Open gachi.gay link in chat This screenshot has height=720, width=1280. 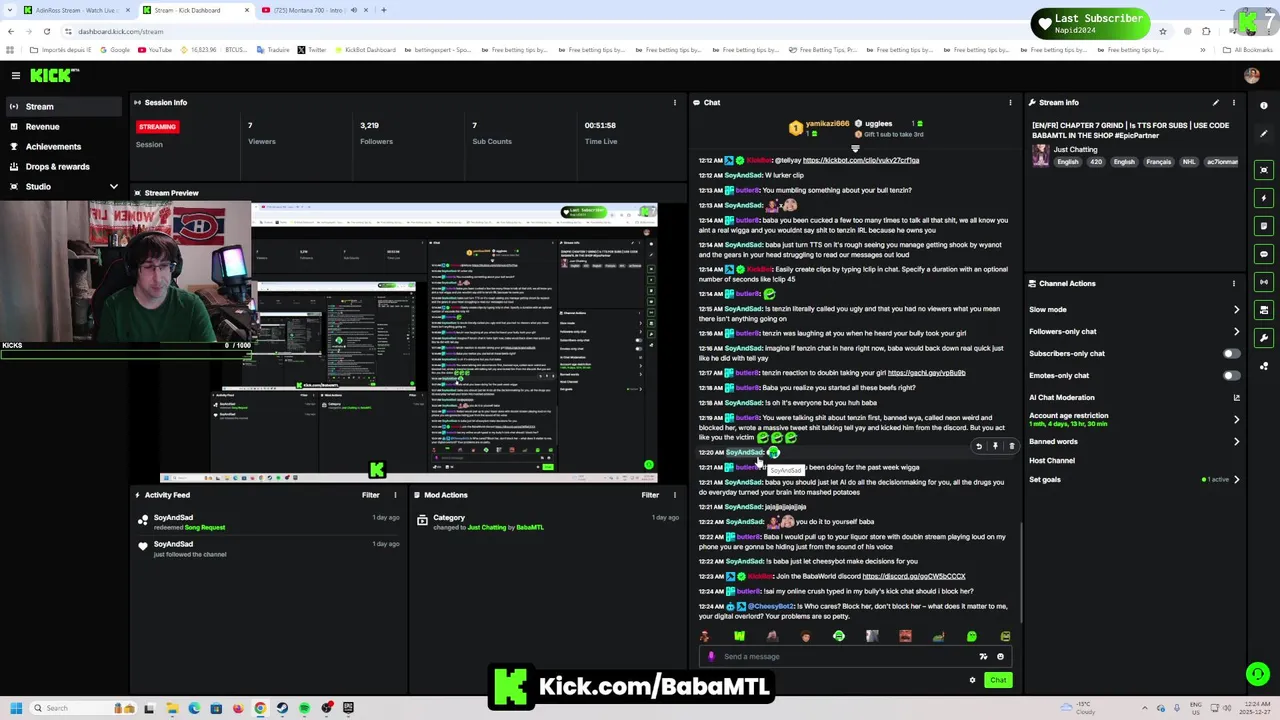tap(926, 373)
